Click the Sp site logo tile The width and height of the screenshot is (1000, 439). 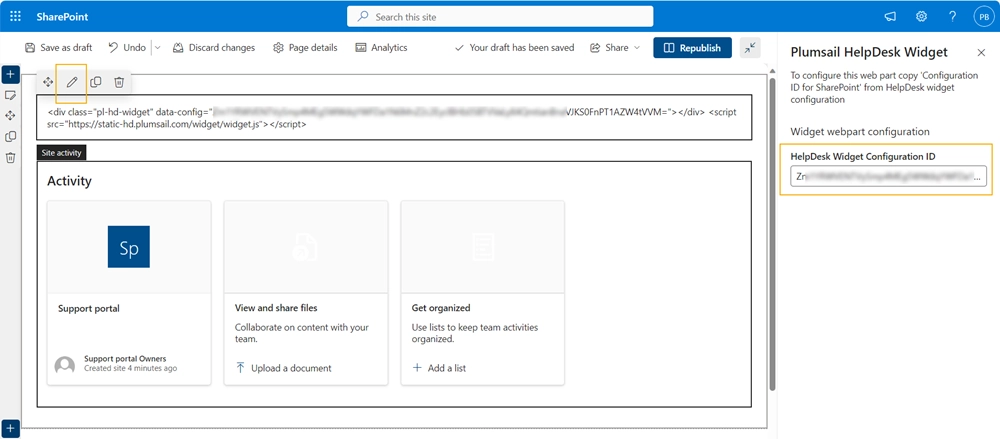[129, 246]
